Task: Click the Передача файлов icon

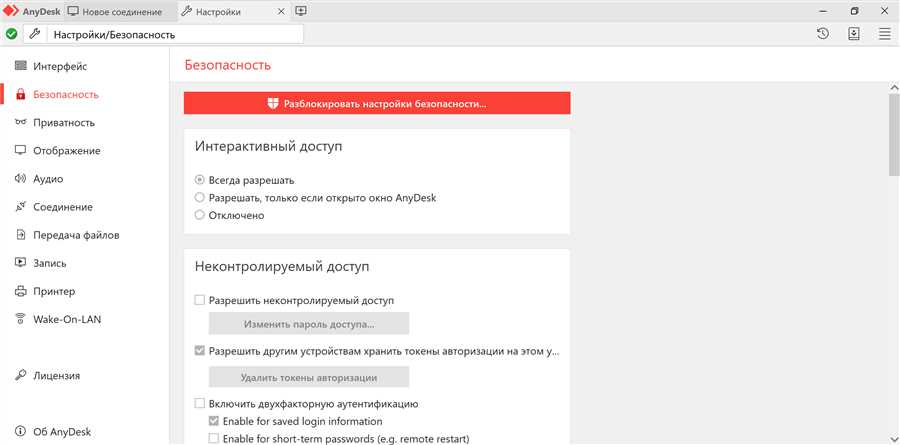Action: [21, 235]
